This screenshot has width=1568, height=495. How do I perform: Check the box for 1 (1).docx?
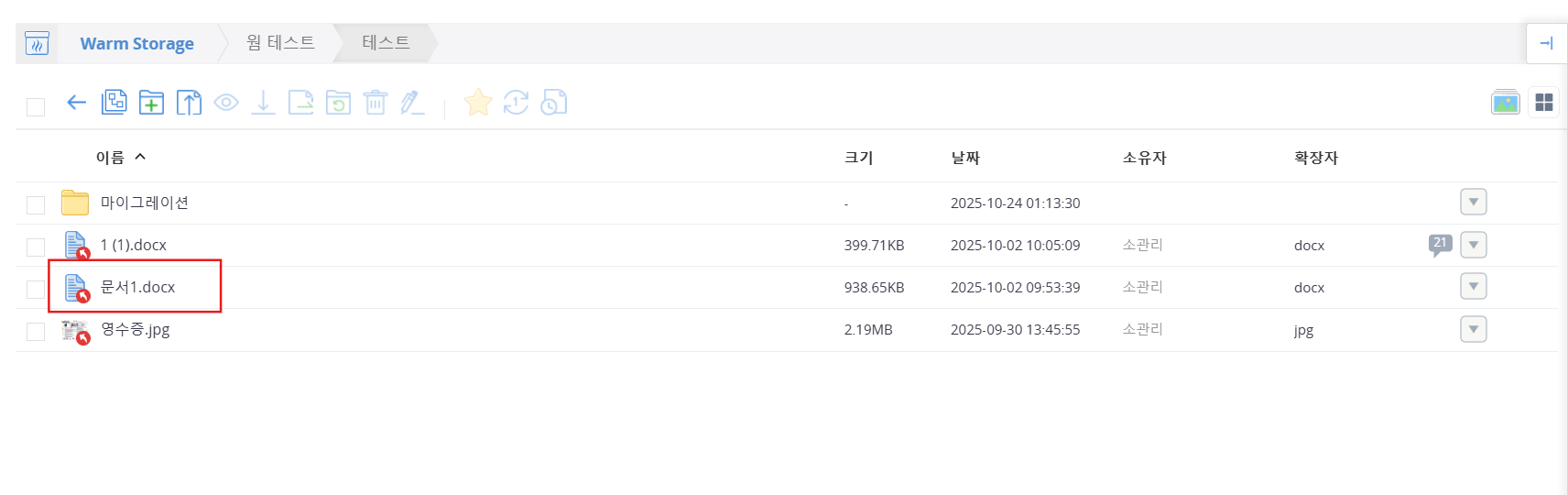[x=36, y=247]
